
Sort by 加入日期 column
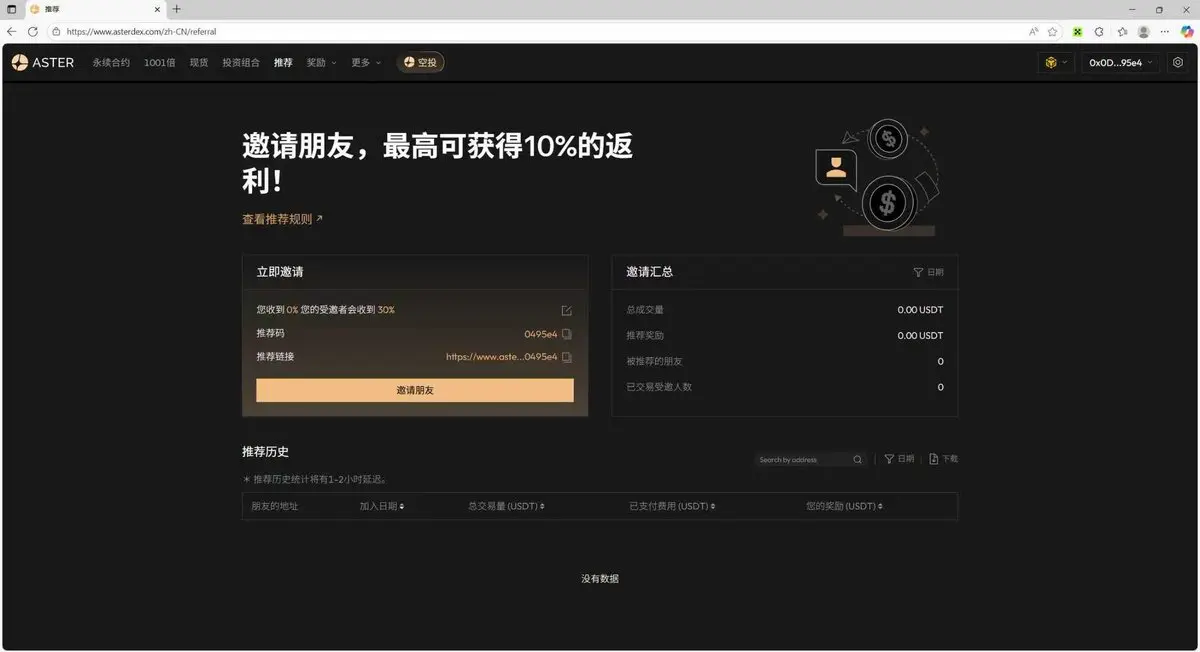click(x=382, y=506)
